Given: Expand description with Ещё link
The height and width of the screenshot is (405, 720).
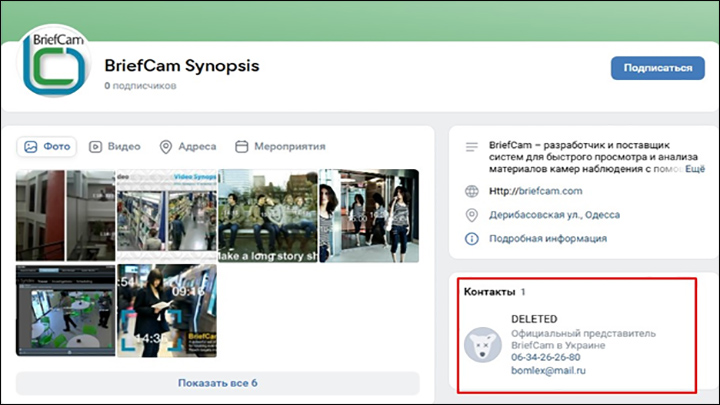Looking at the screenshot, I should 693,170.
